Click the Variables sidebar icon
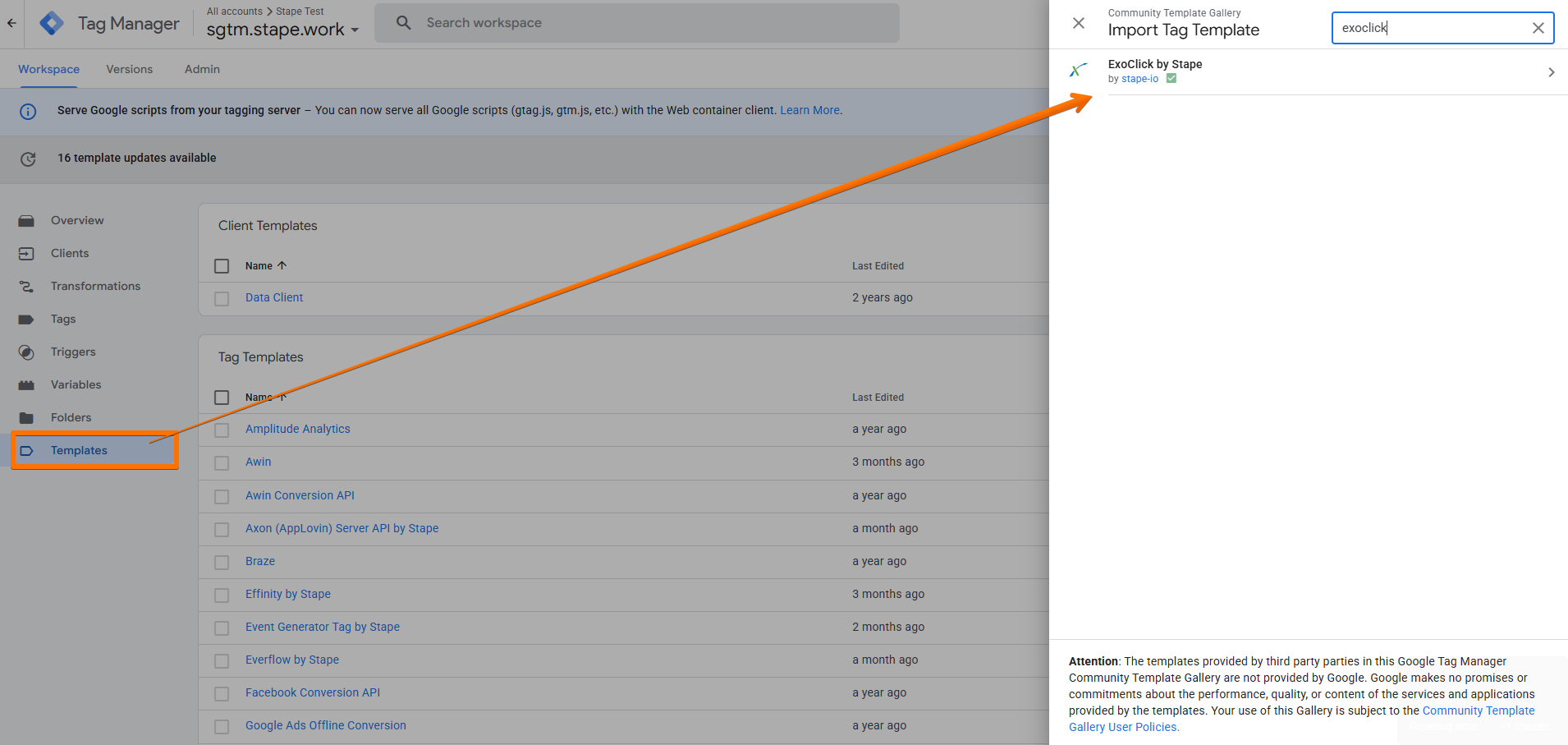This screenshot has width=1568, height=745. (26, 385)
